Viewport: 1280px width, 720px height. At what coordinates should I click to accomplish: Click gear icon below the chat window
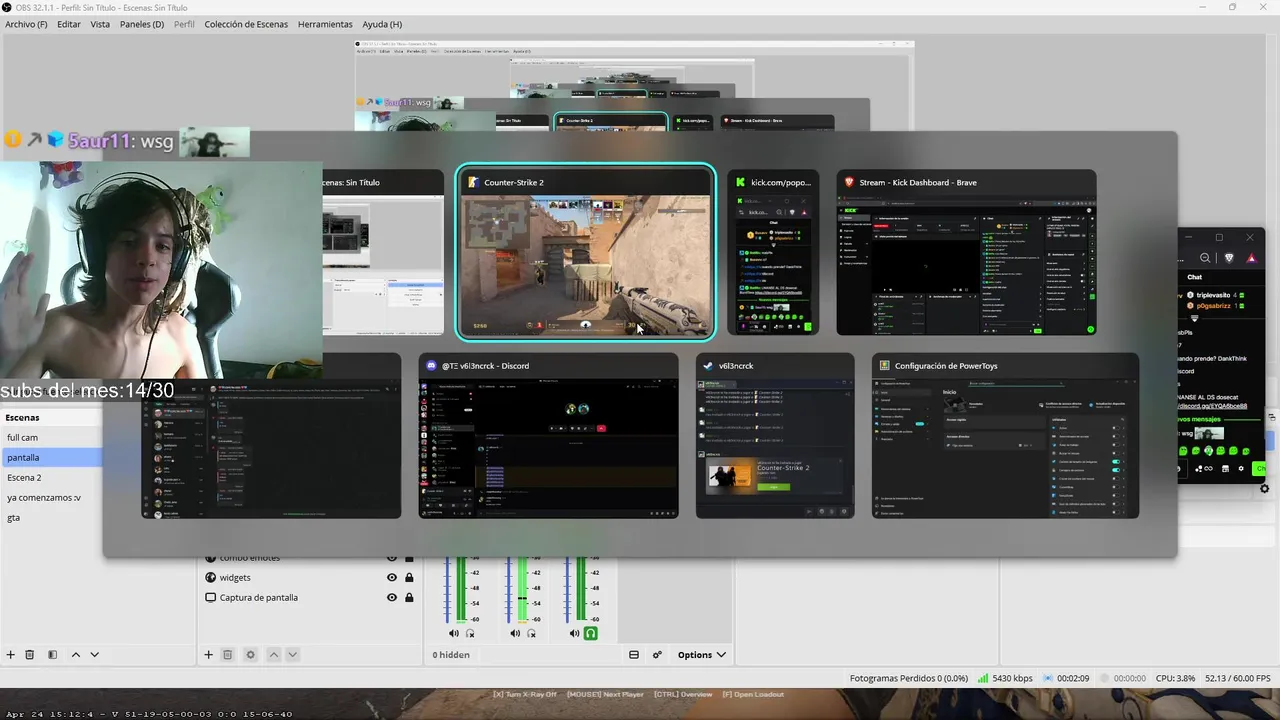point(1264,489)
